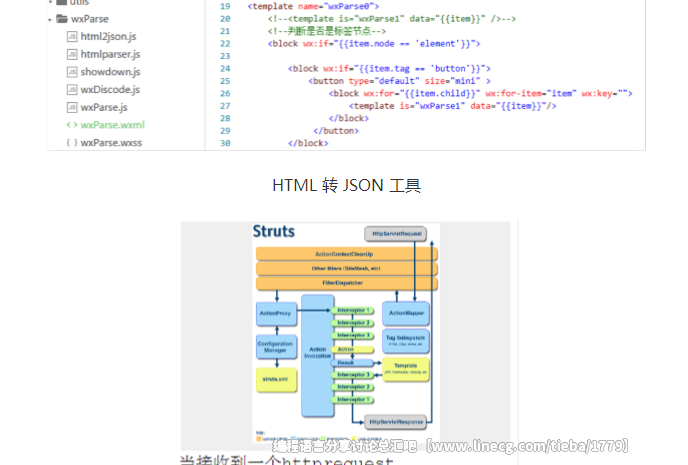Open showdown.js file
688x465 pixels.
(111, 72)
